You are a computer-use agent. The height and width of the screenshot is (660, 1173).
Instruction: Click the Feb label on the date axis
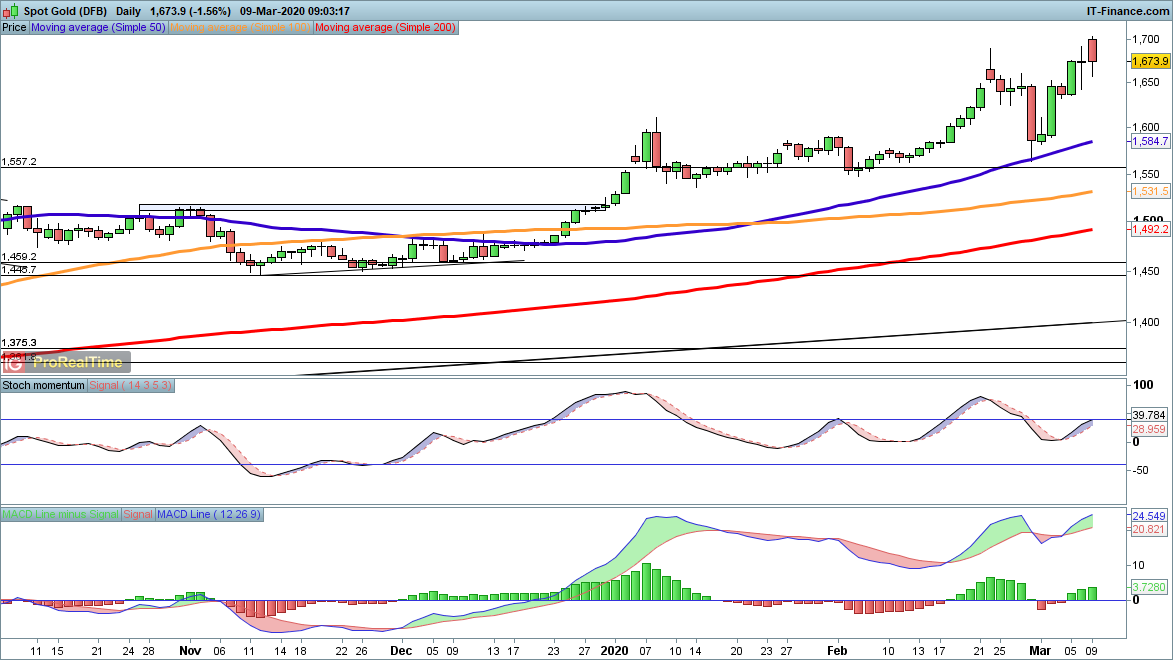pos(836,651)
